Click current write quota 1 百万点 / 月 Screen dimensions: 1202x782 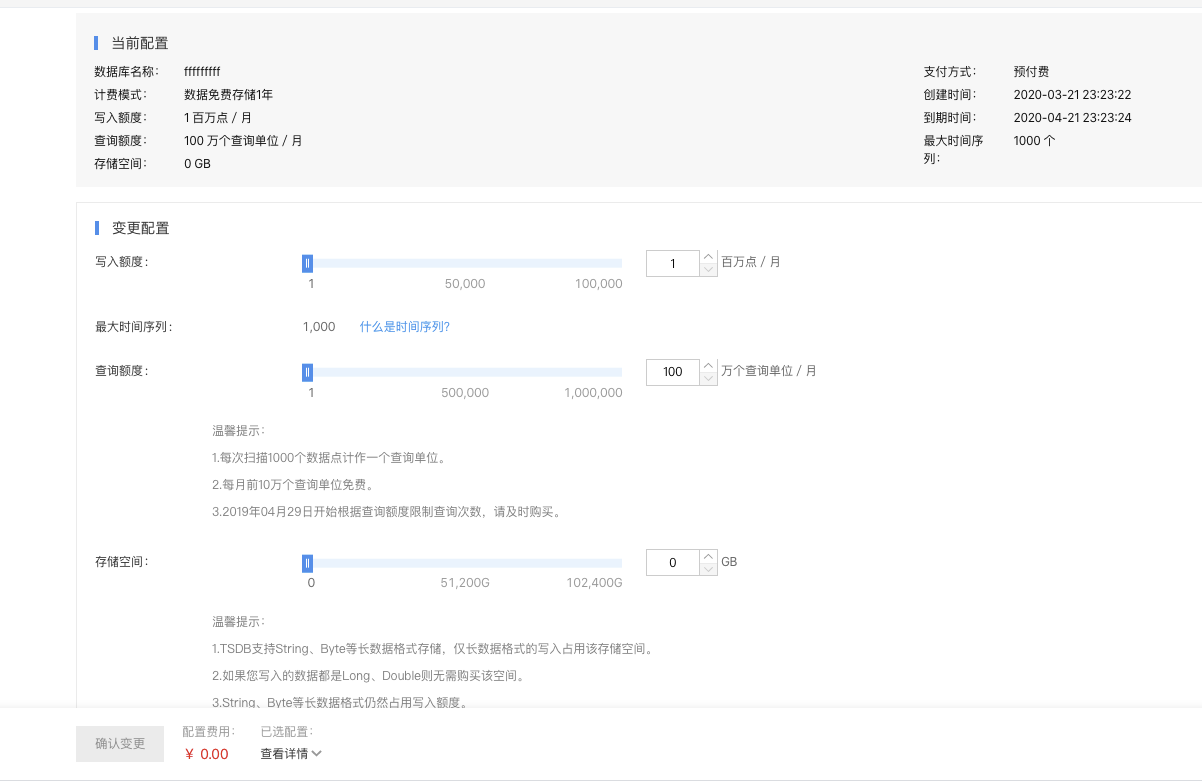(218, 118)
